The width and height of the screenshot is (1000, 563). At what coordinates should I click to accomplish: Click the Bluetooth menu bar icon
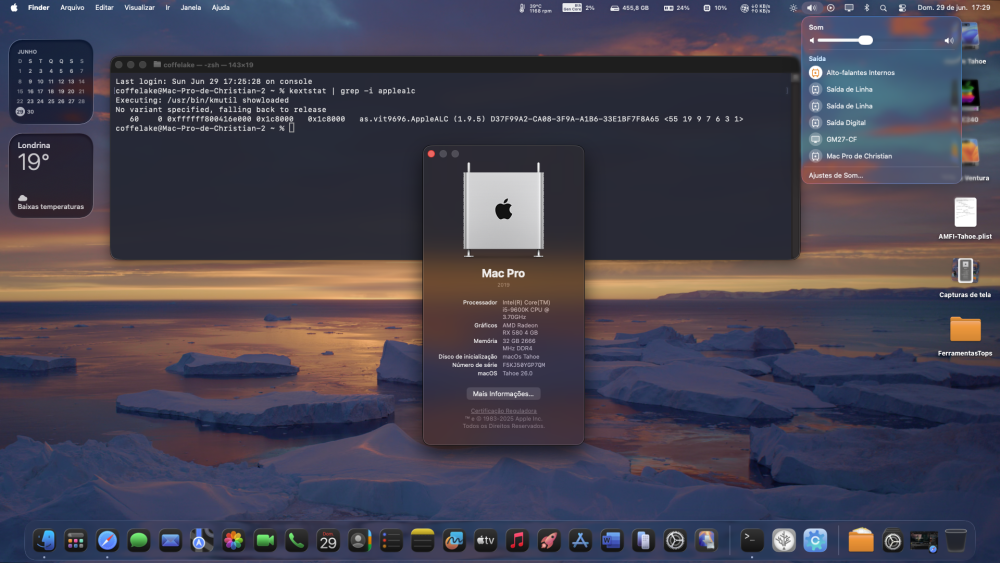coord(867,8)
